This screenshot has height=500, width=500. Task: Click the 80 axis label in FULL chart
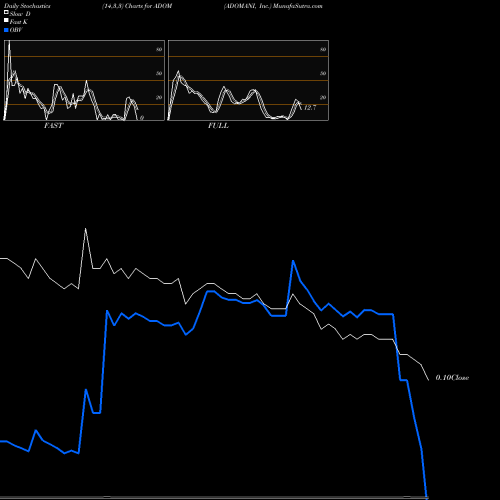tap(323, 49)
